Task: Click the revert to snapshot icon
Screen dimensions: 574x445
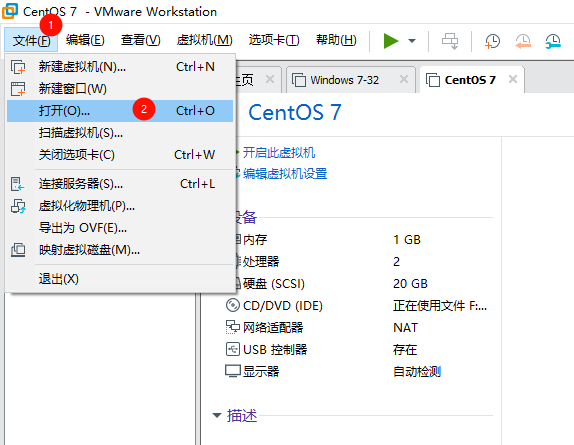Action: point(523,41)
